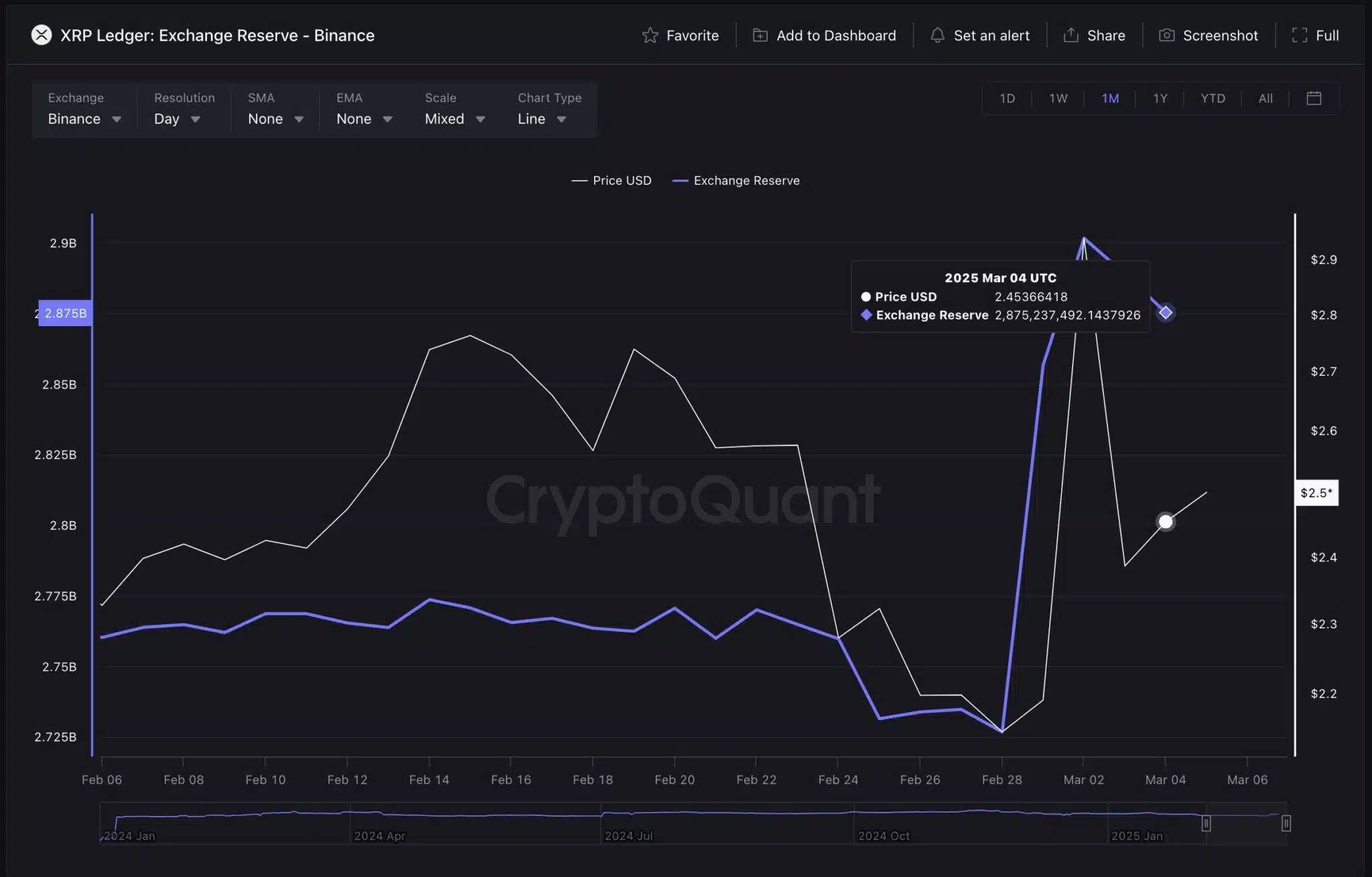
Task: Click the Feb 28 x-axis label
Action: click(x=1002, y=779)
